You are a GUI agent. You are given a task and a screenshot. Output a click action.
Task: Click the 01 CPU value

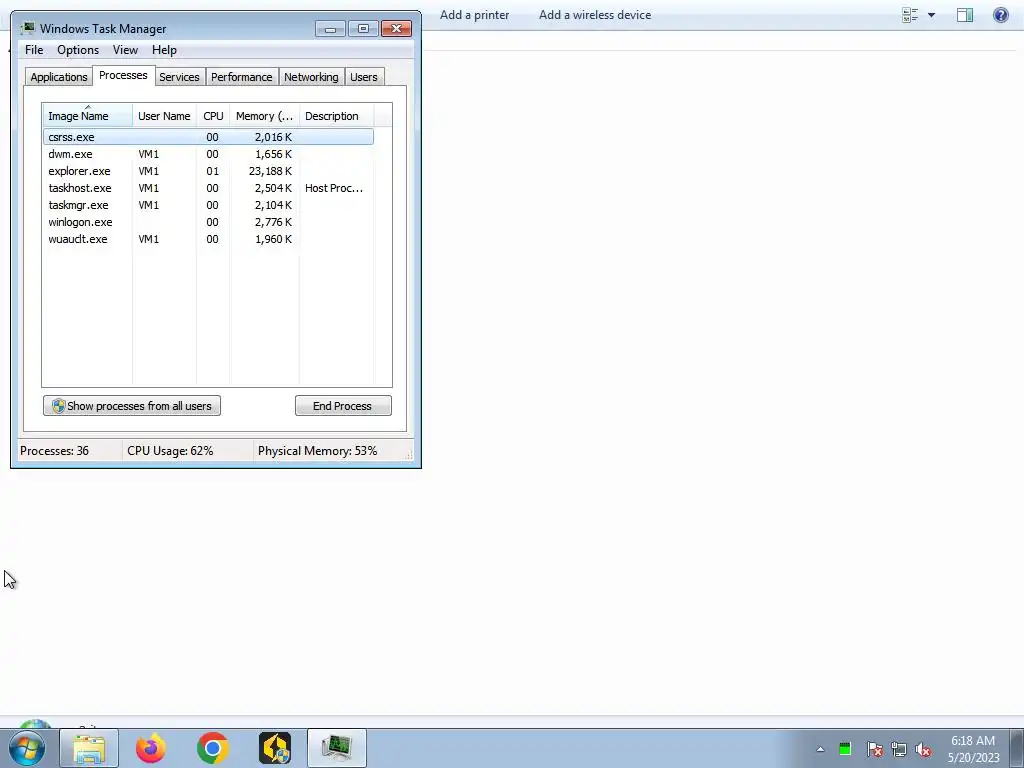(x=212, y=171)
